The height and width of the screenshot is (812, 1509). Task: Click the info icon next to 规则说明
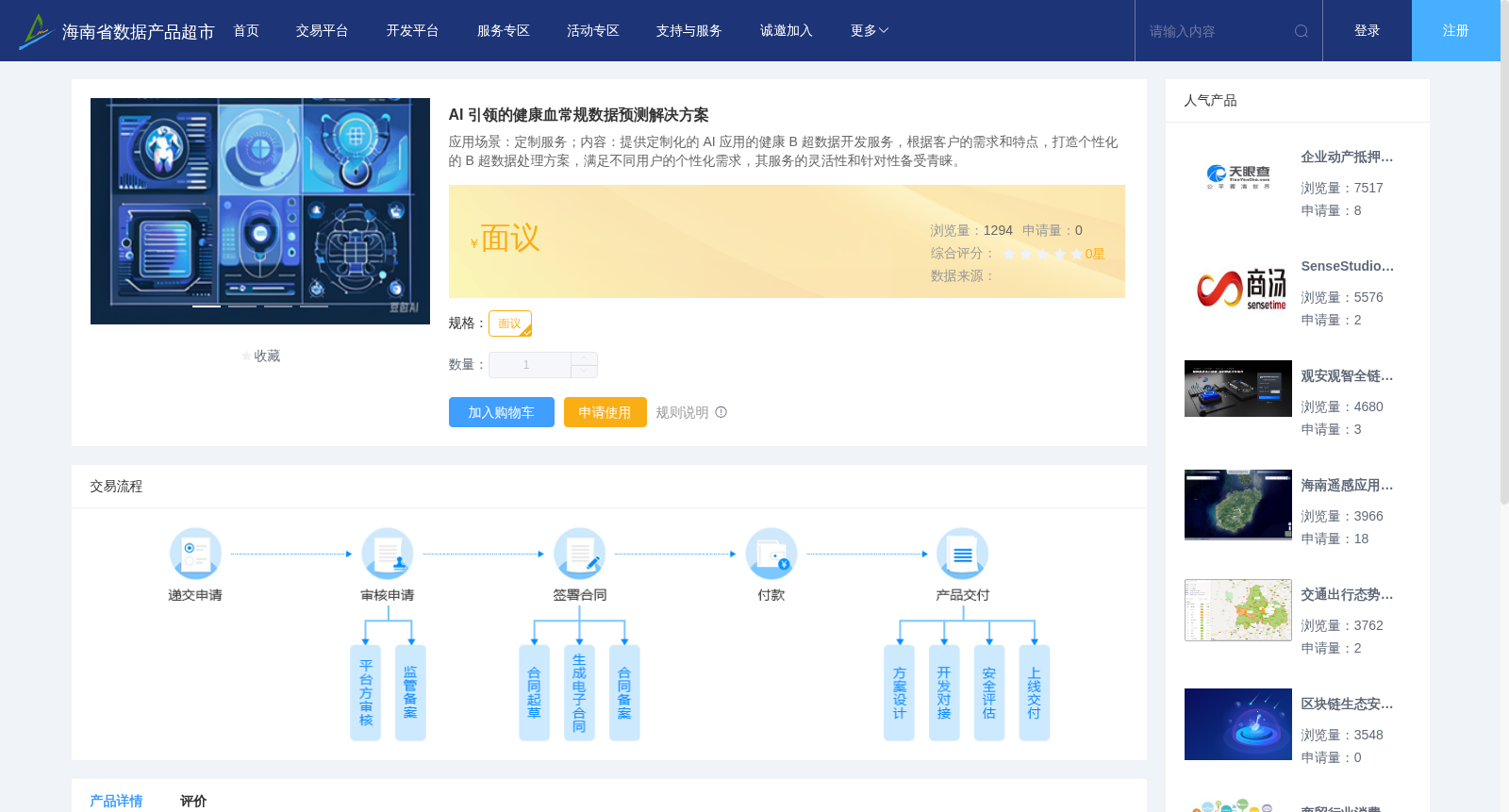click(x=721, y=412)
